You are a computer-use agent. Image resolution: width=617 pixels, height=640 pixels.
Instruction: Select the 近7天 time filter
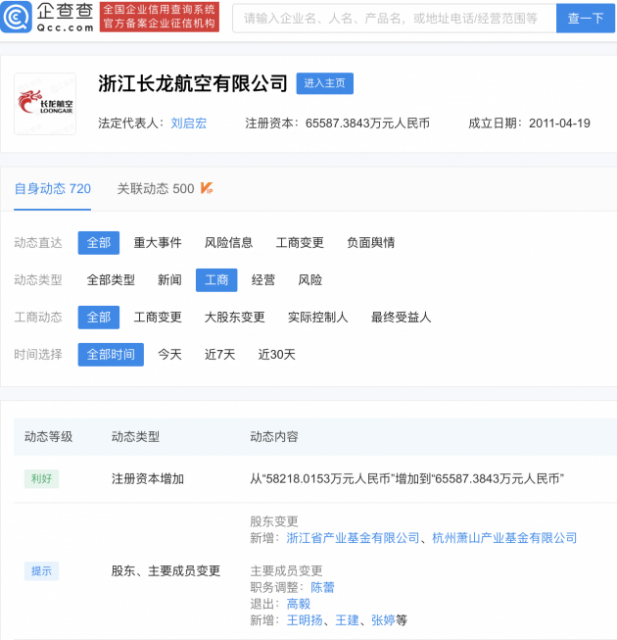tap(220, 355)
